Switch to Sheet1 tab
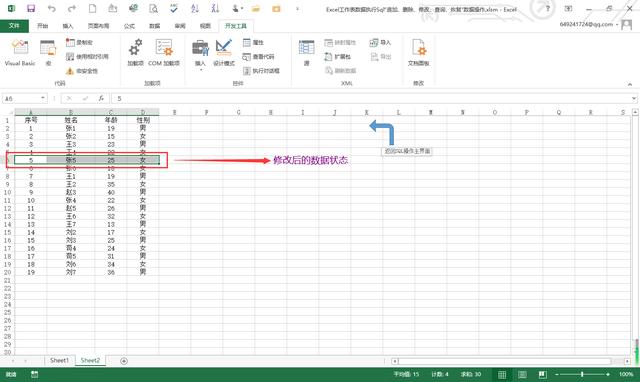 click(x=60, y=360)
